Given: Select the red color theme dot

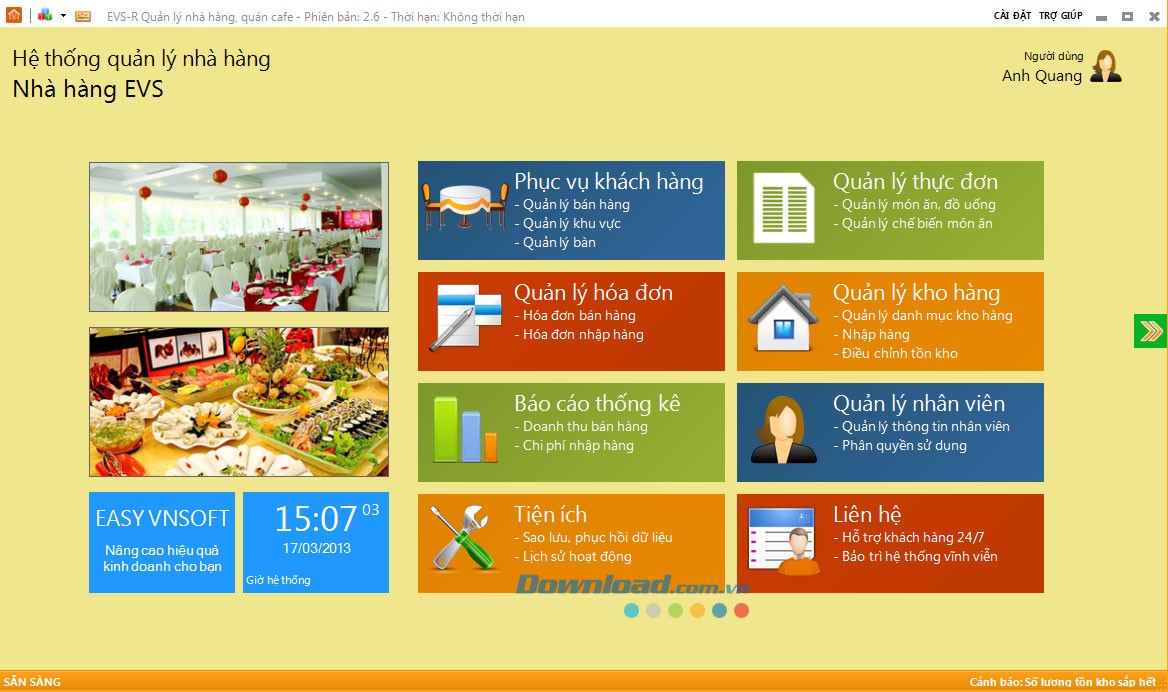Looking at the screenshot, I should coord(741,610).
